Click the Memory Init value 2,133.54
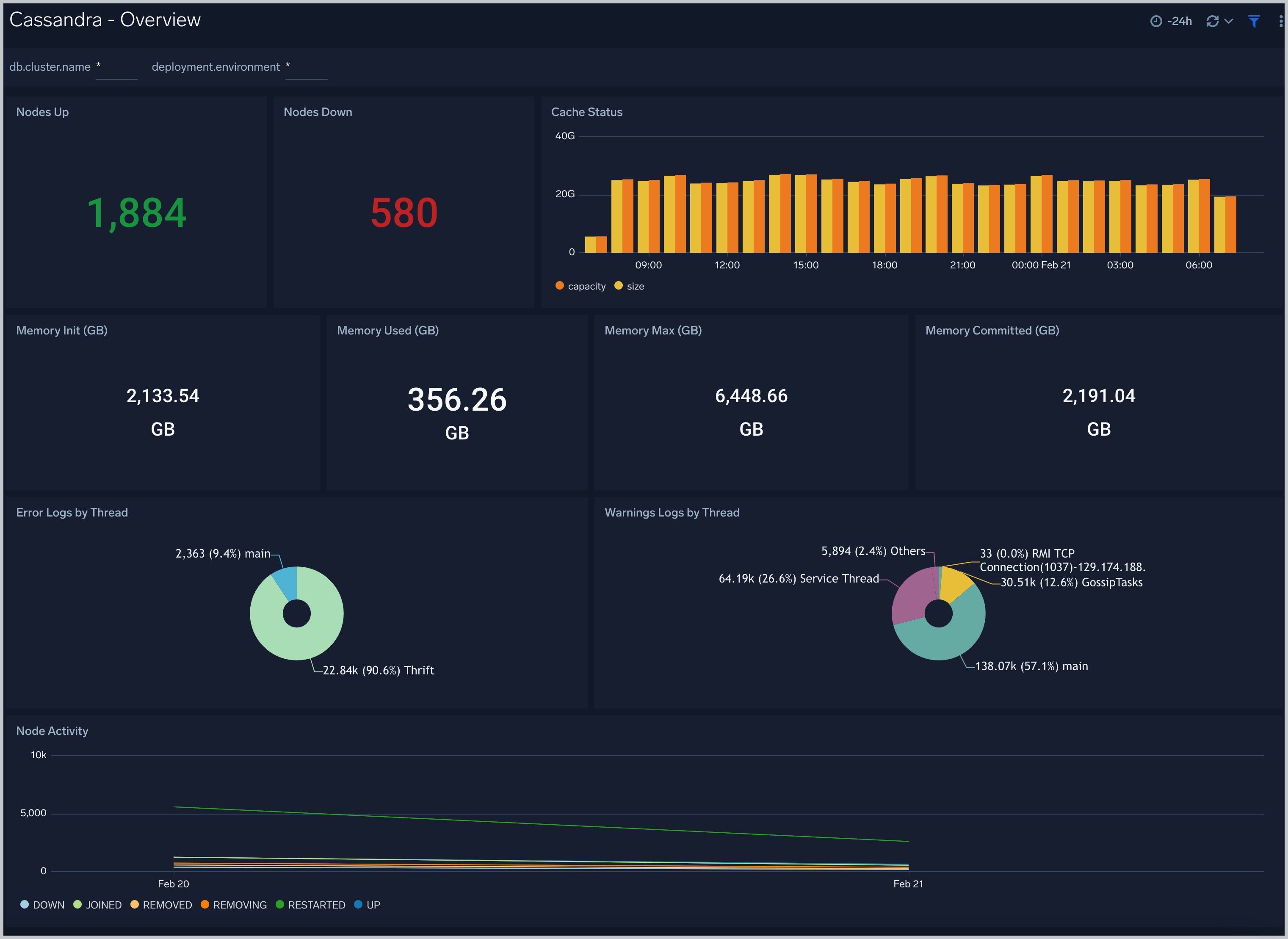 tap(163, 395)
